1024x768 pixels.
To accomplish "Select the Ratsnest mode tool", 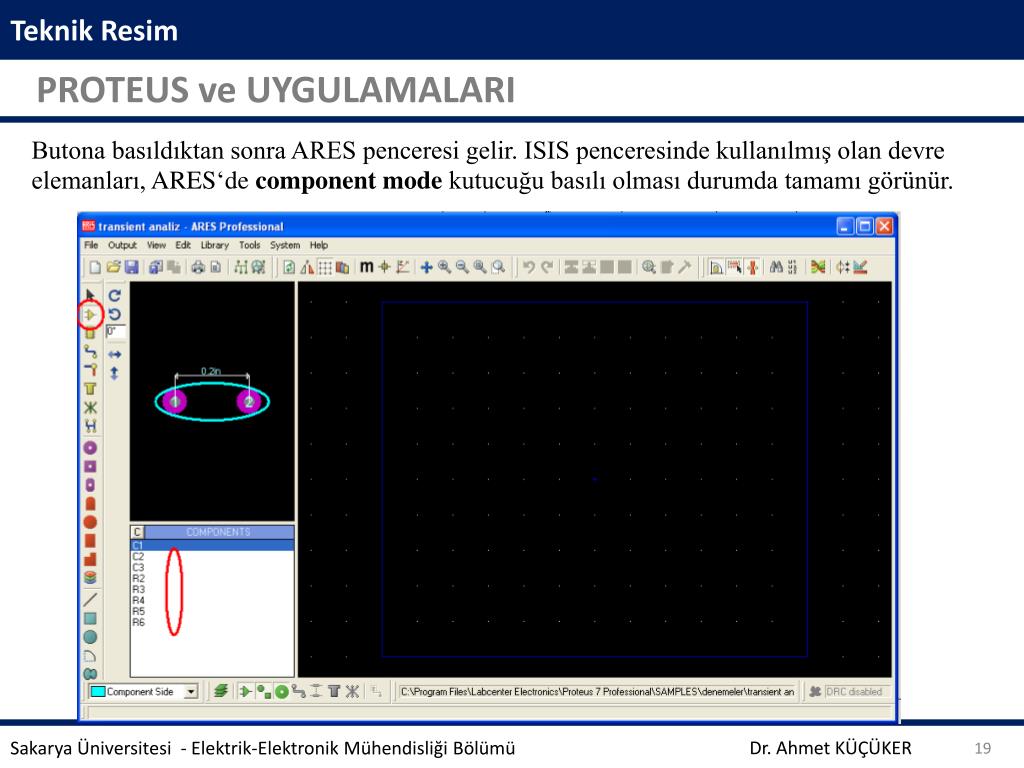I will click(90, 408).
